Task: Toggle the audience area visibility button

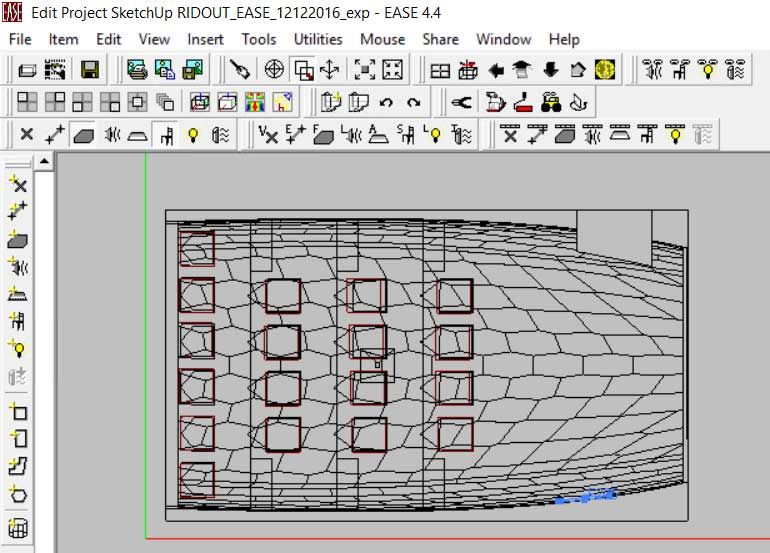Action: 138,135
